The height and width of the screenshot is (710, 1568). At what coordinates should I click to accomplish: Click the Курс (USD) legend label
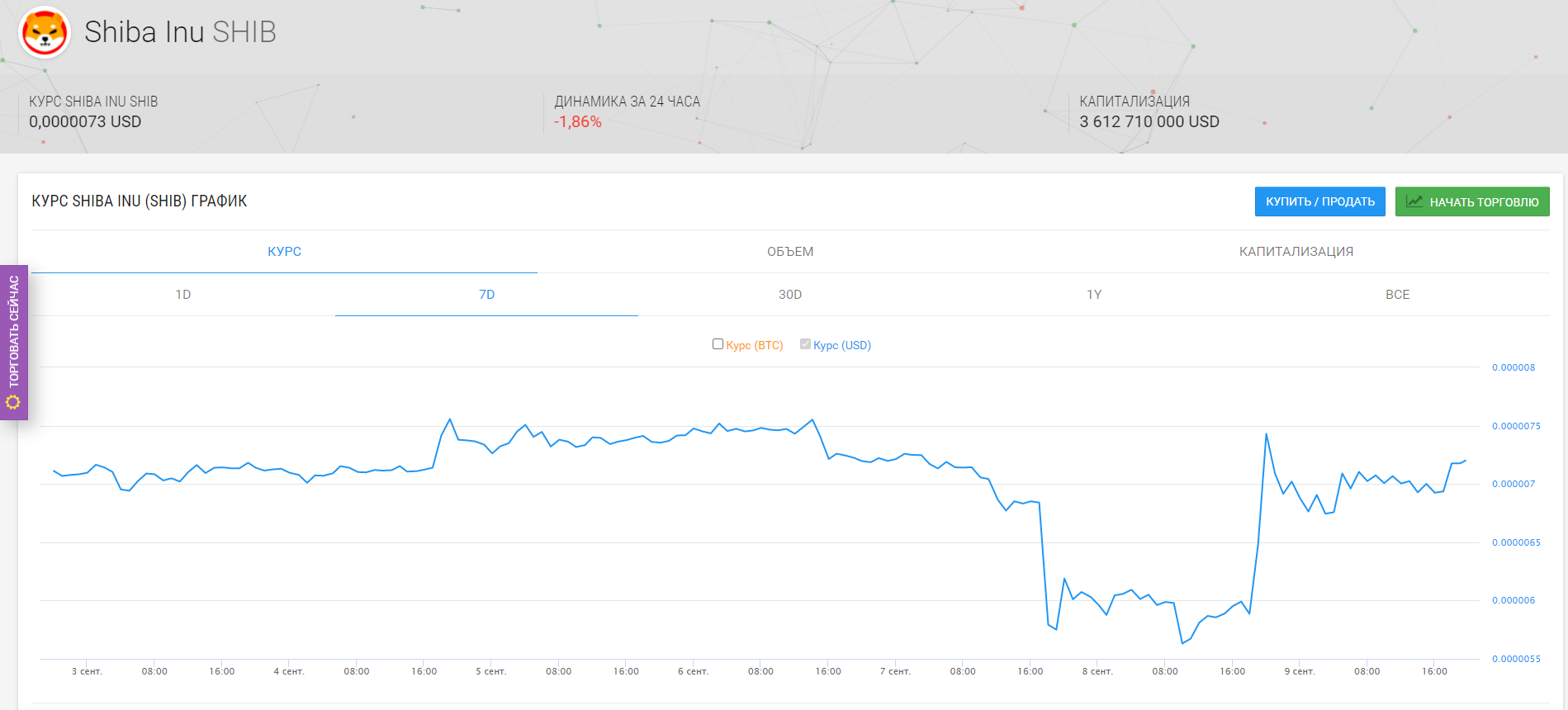click(842, 345)
